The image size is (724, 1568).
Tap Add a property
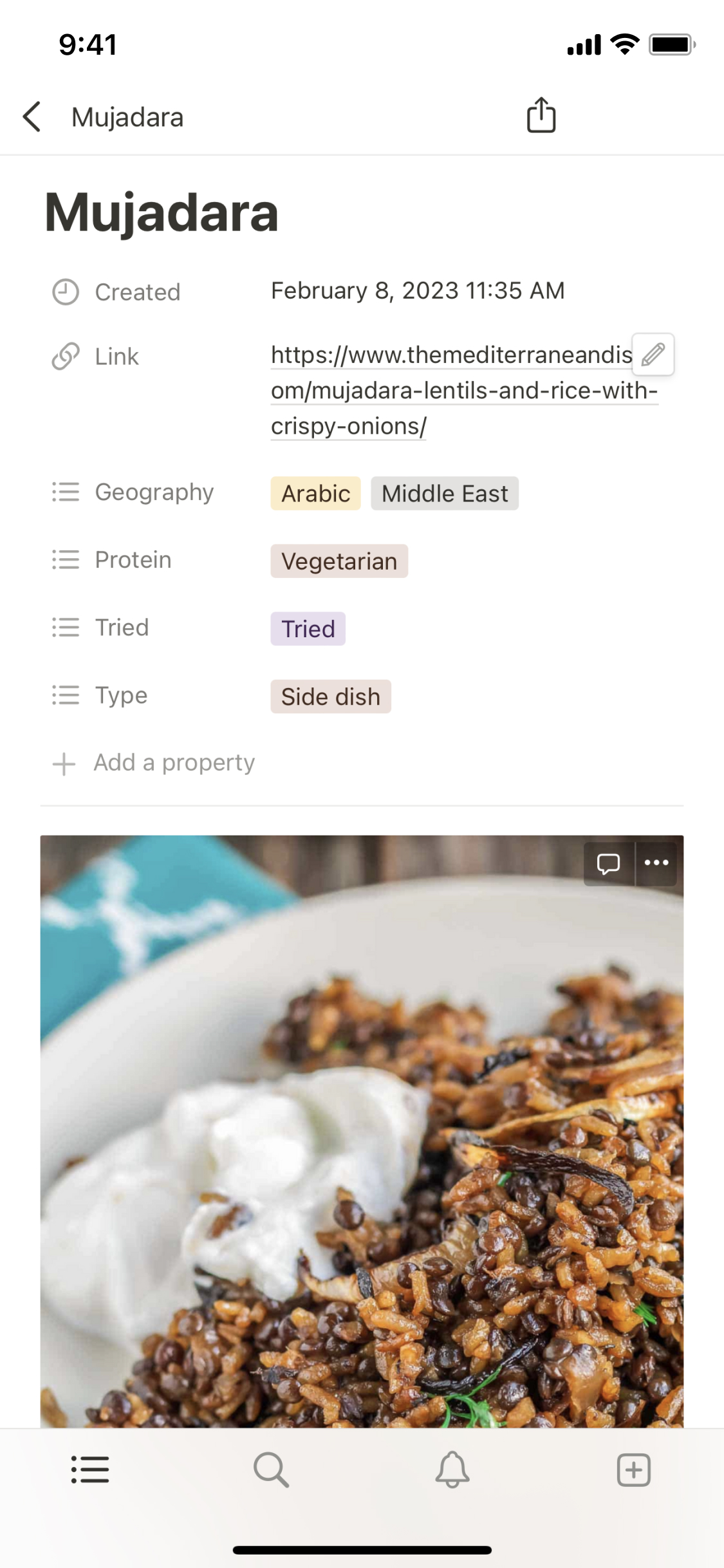point(174,763)
